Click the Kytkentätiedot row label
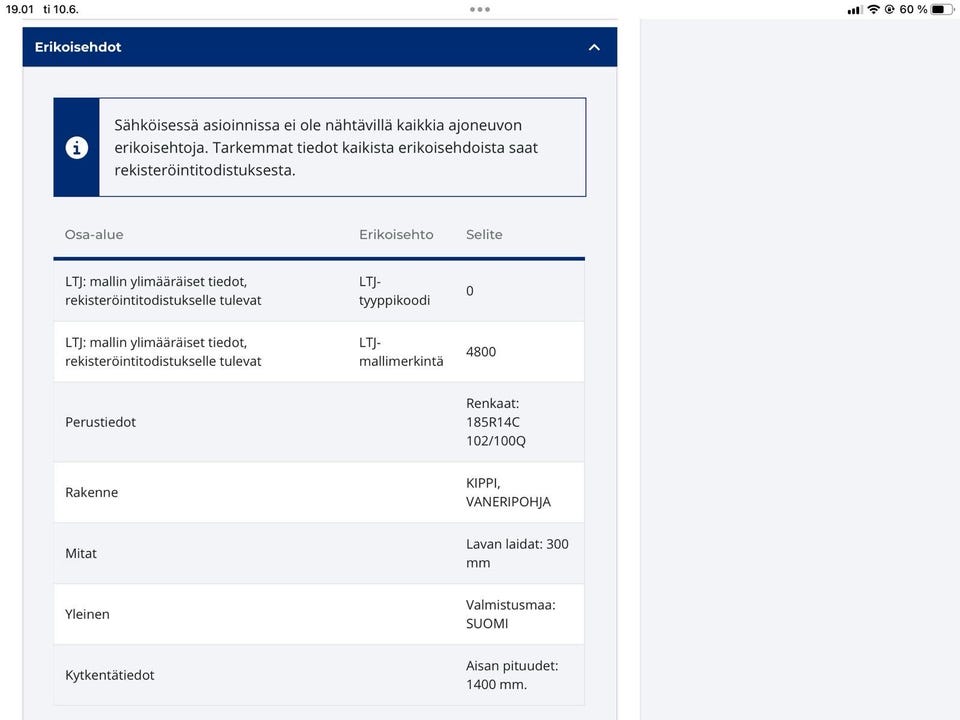This screenshot has height=720, width=960. click(110, 675)
